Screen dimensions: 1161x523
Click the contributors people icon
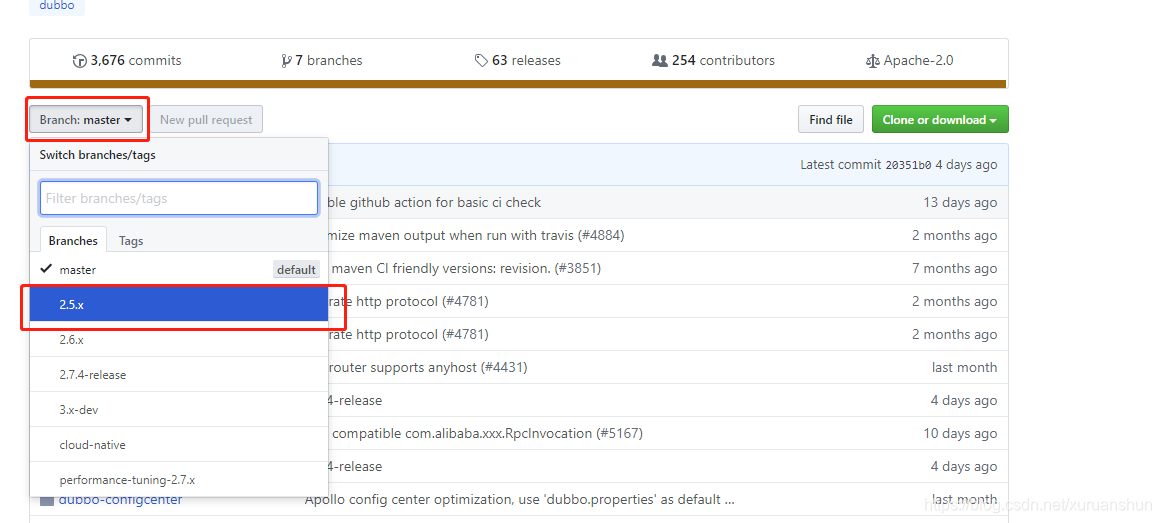[660, 61]
